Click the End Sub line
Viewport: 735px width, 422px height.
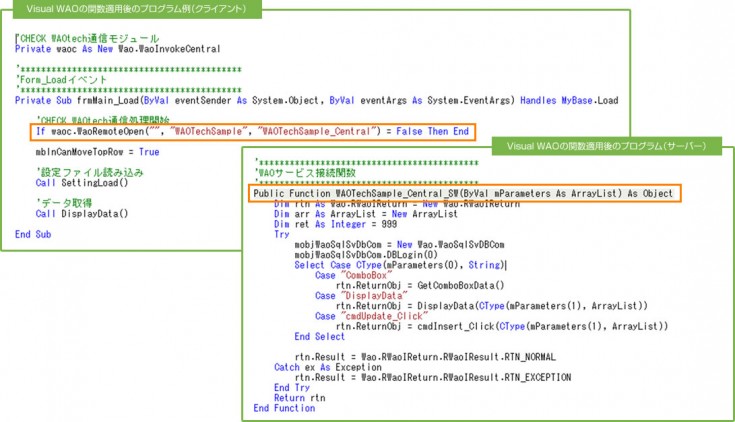(33, 234)
